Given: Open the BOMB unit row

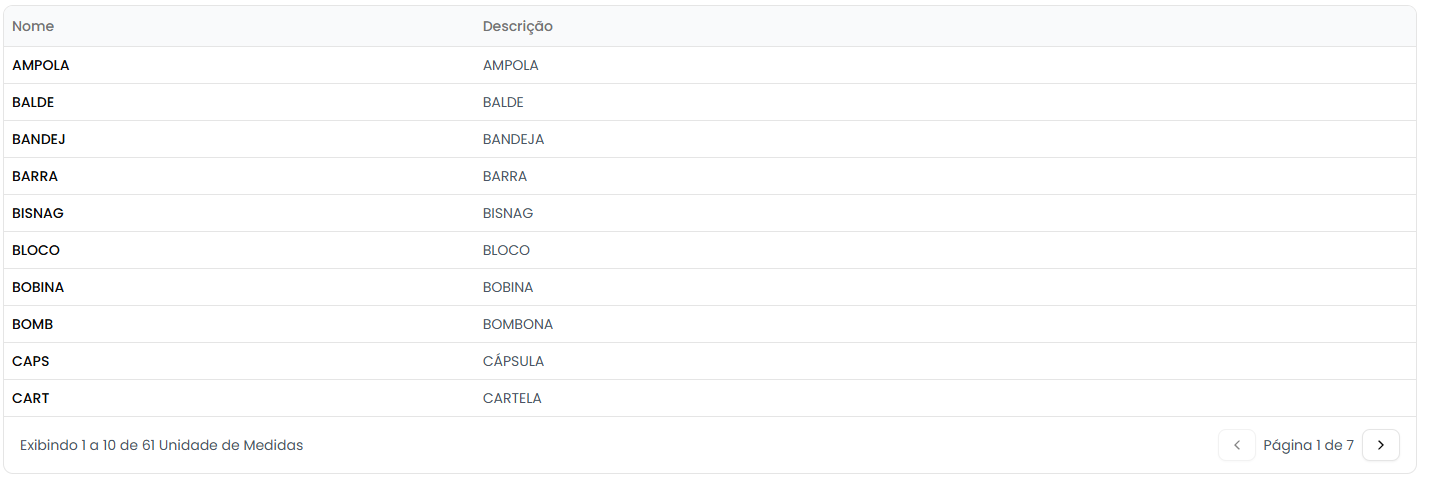Looking at the screenshot, I should (33, 324).
